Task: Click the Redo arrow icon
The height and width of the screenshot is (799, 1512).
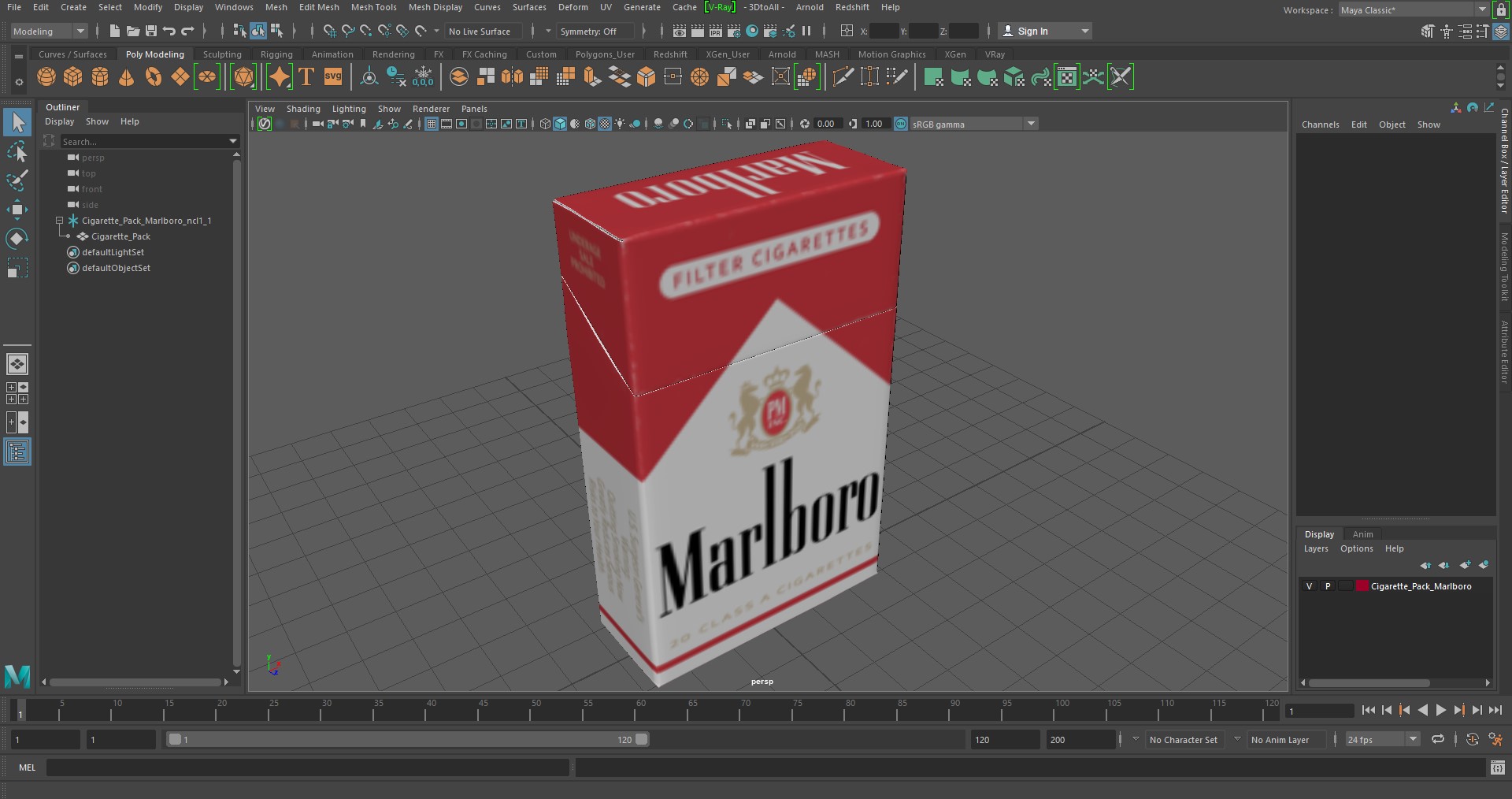Action: coord(187,31)
